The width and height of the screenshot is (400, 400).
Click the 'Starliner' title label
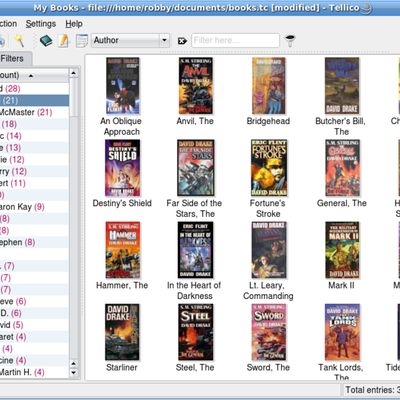tap(122, 367)
